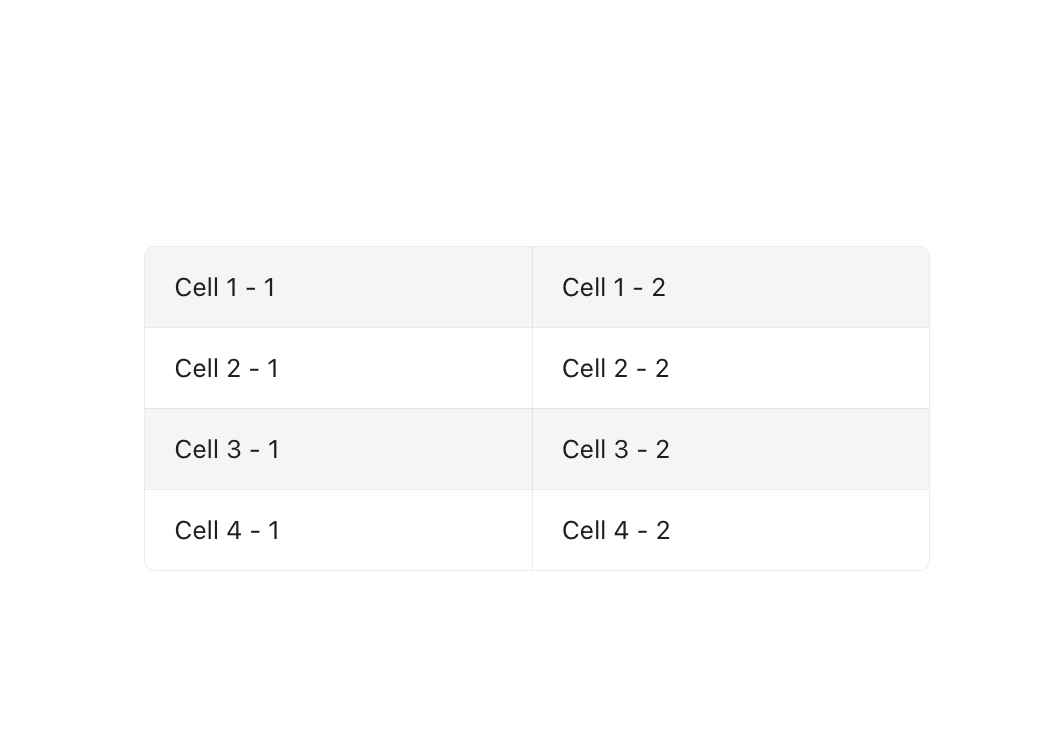1064x748 pixels.
Task: Click the table's top-left rounded corner
Action: [149, 251]
